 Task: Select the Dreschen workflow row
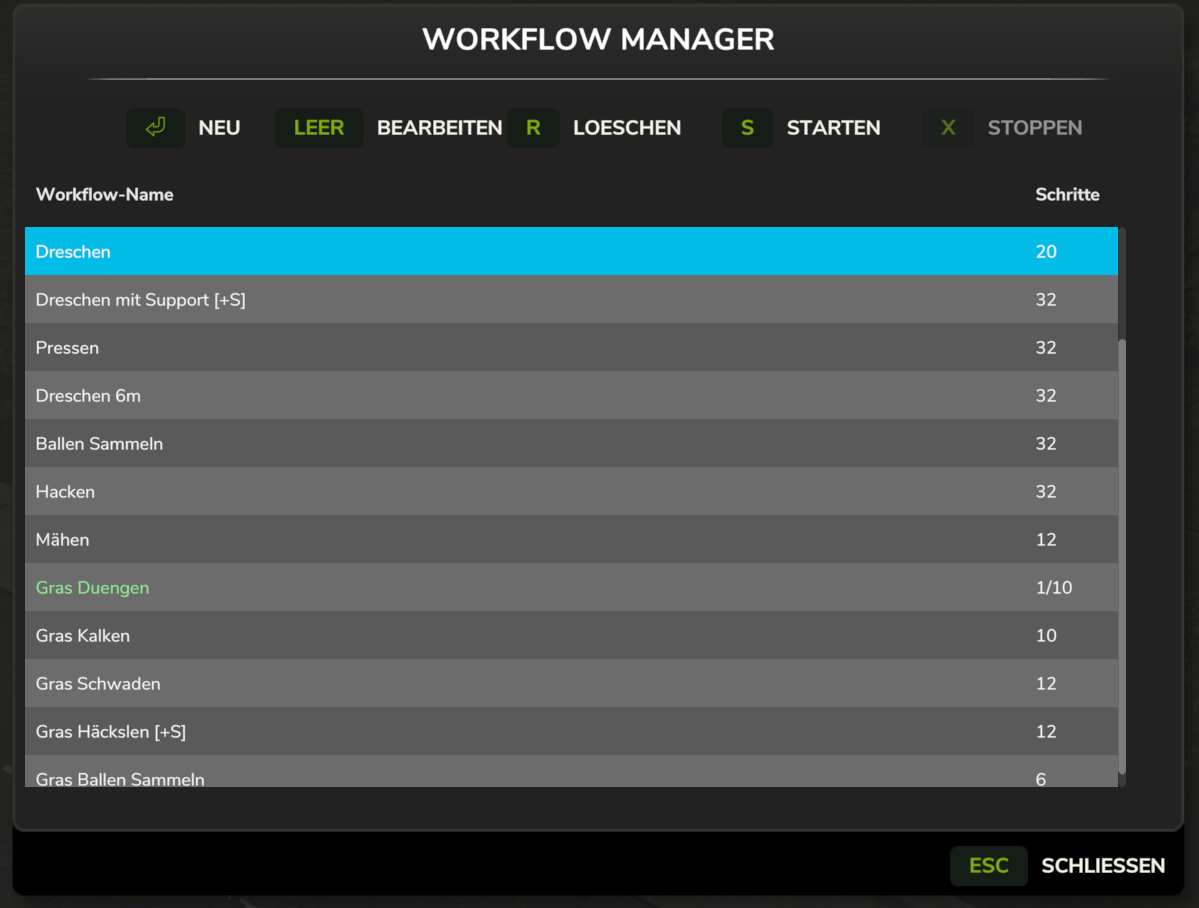(571, 252)
